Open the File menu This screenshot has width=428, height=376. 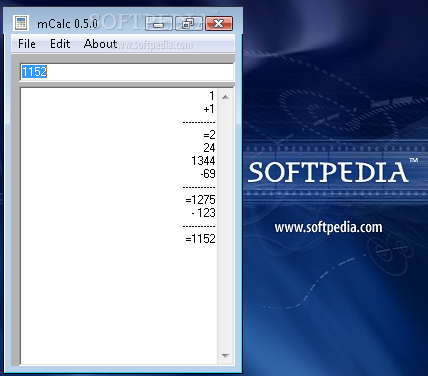[x=27, y=44]
